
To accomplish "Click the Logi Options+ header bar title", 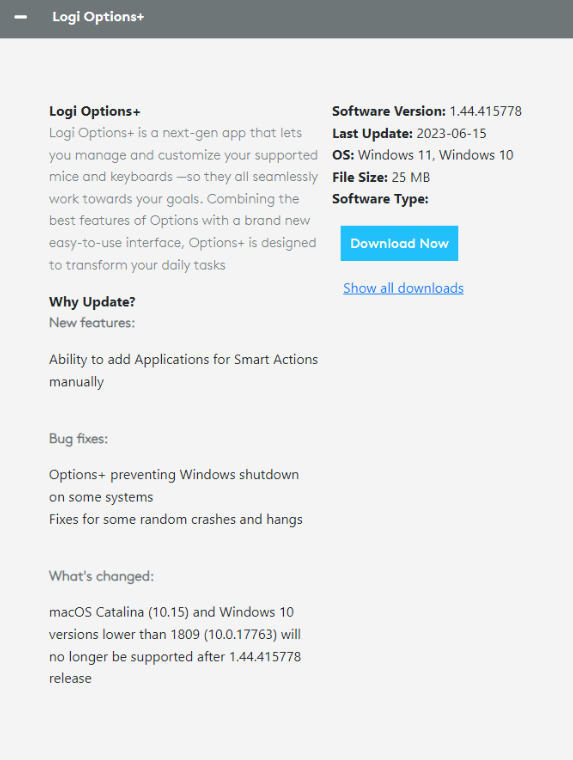I will click(98, 17).
